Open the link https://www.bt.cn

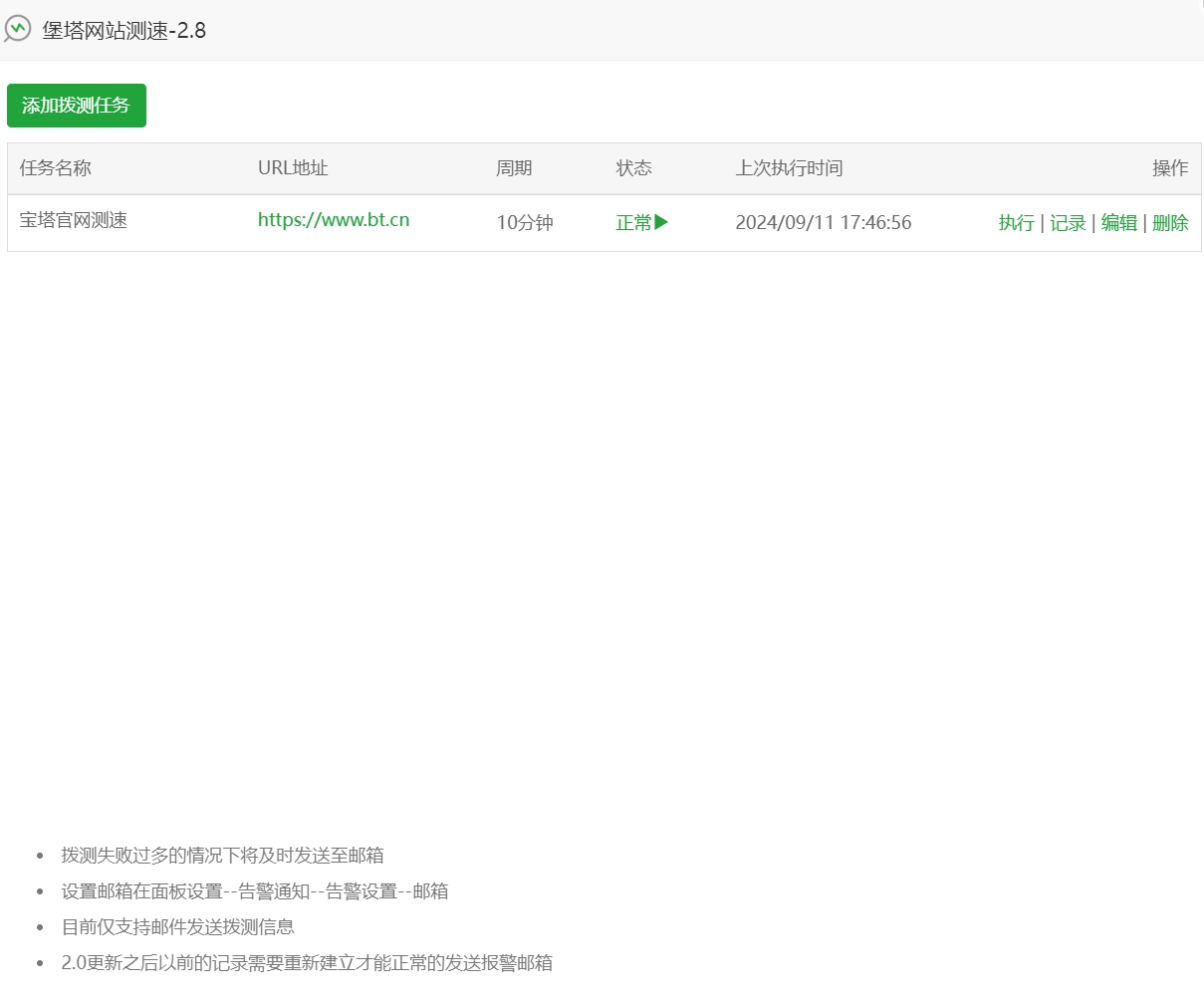pos(334,220)
